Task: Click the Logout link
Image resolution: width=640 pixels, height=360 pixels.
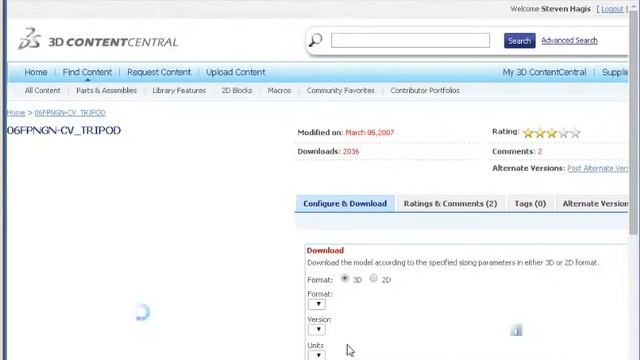Action: 612,9
